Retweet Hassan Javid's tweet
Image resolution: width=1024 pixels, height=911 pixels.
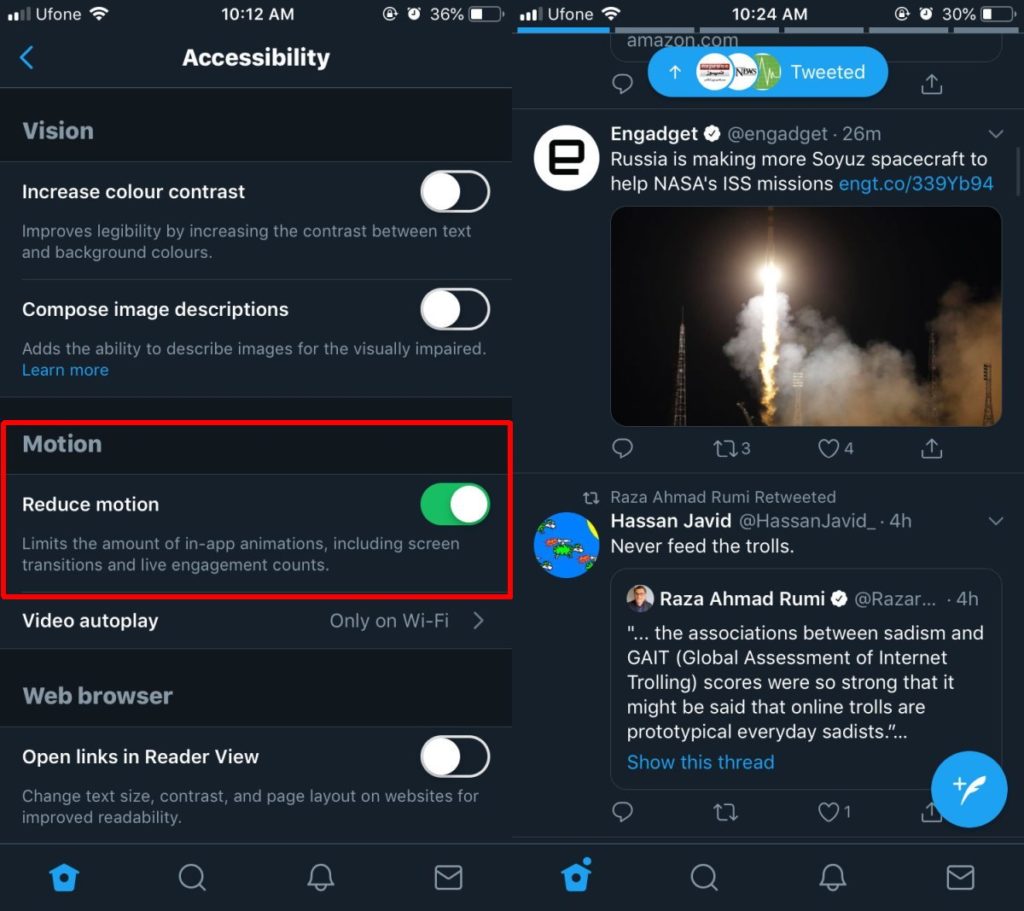point(726,812)
